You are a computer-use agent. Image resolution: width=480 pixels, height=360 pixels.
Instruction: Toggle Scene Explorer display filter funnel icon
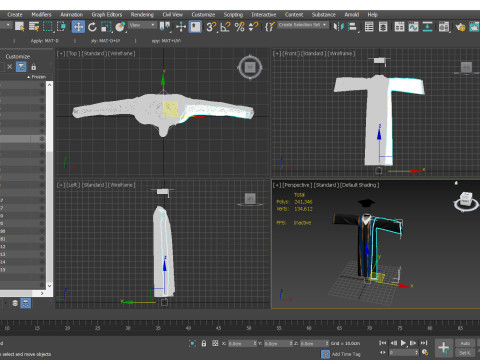[x=21, y=67]
